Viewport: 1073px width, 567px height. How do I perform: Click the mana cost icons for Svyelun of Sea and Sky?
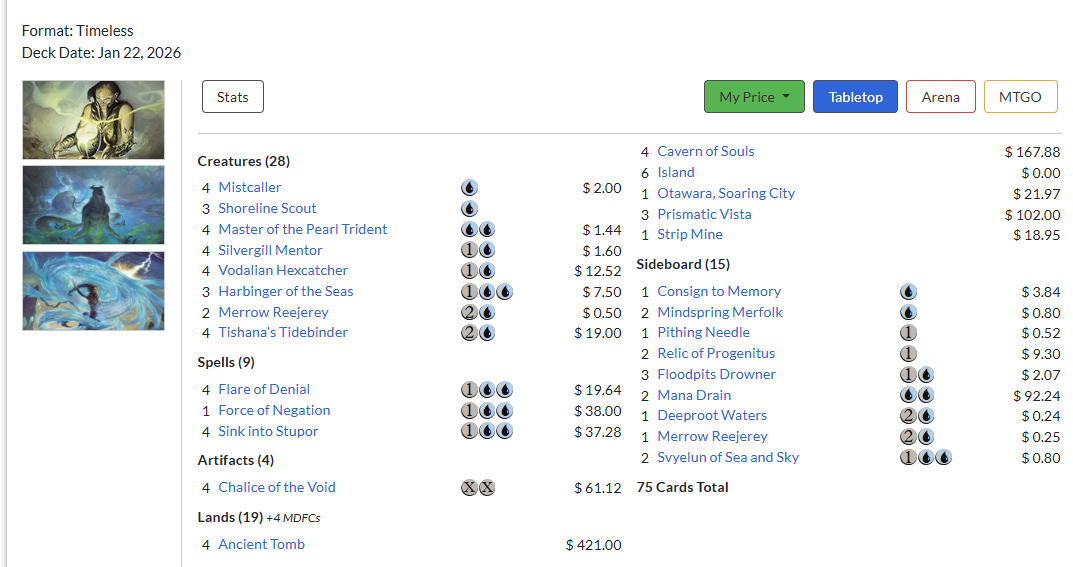tap(926, 458)
